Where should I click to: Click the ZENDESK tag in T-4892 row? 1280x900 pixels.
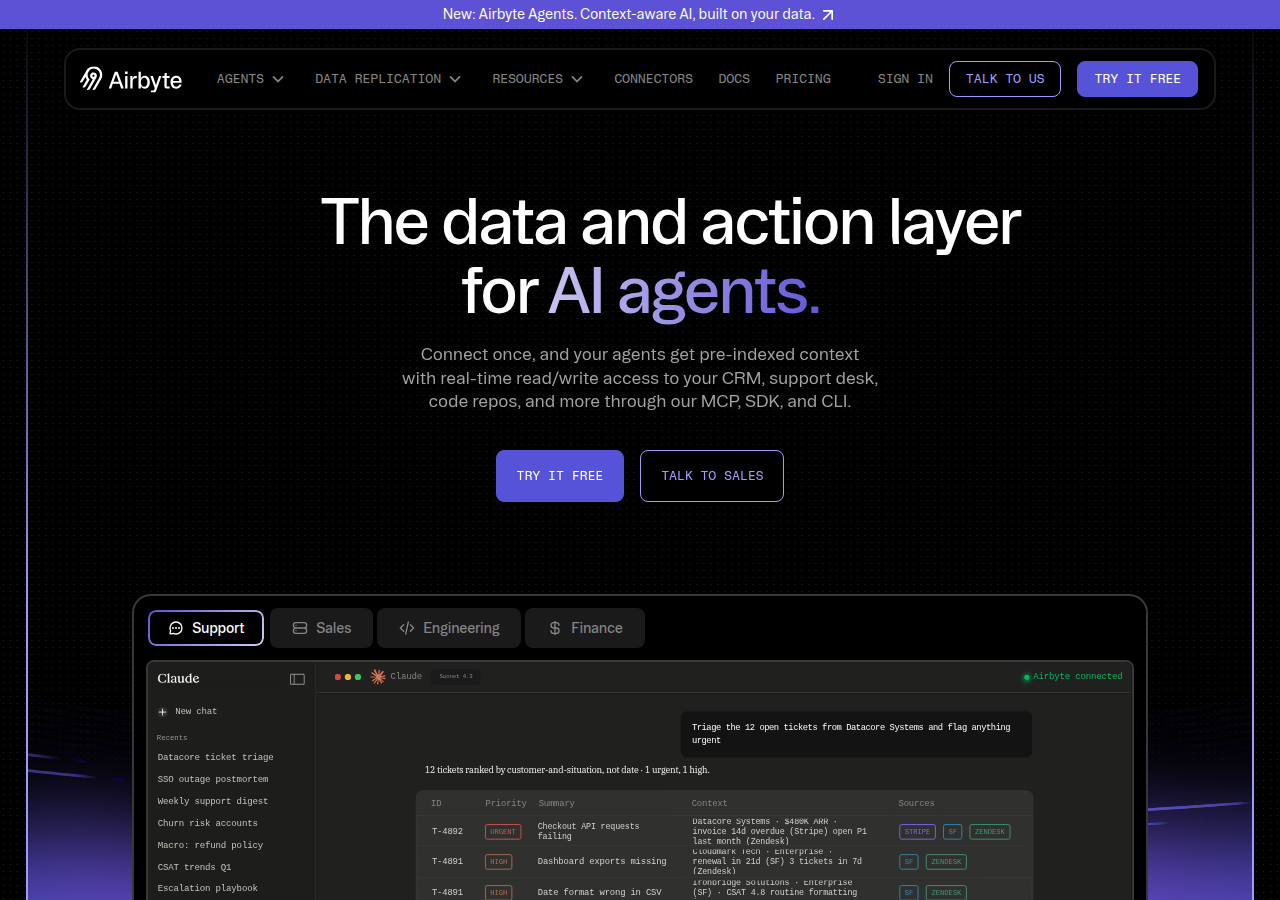pyautogui.click(x=990, y=832)
